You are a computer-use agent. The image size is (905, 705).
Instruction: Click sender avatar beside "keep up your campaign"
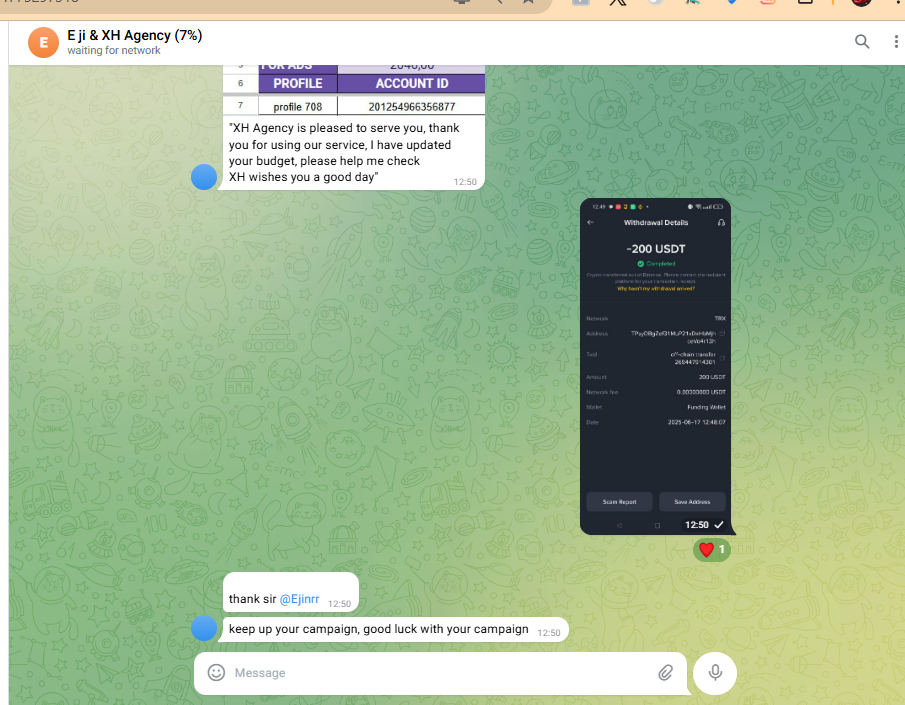[x=204, y=629]
